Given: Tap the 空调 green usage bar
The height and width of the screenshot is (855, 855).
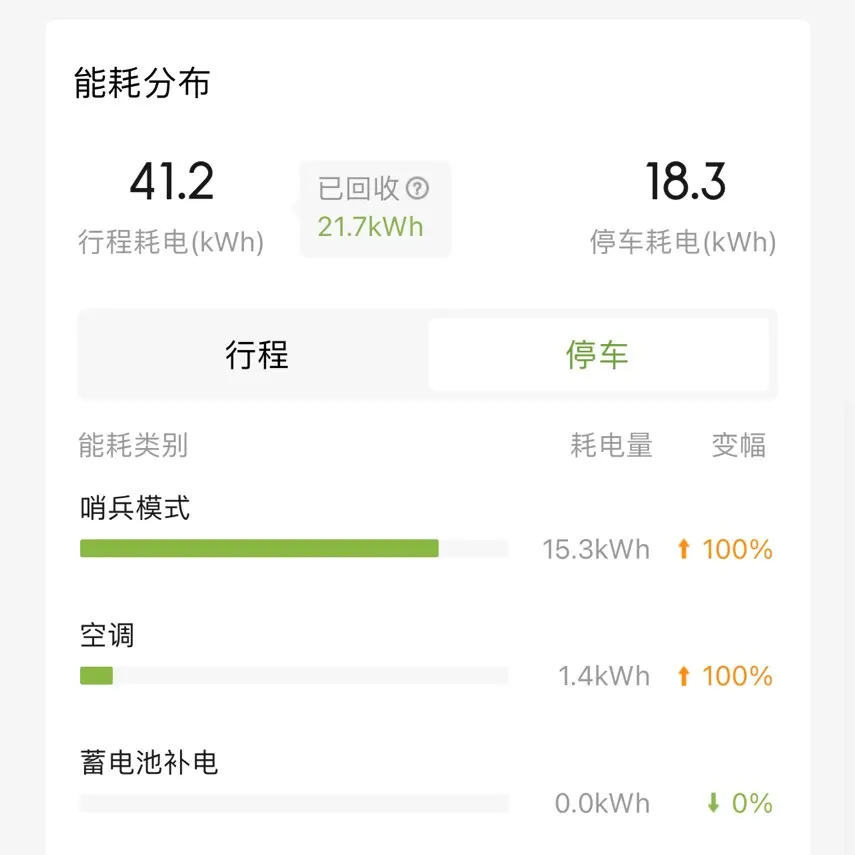Looking at the screenshot, I should 97,676.
